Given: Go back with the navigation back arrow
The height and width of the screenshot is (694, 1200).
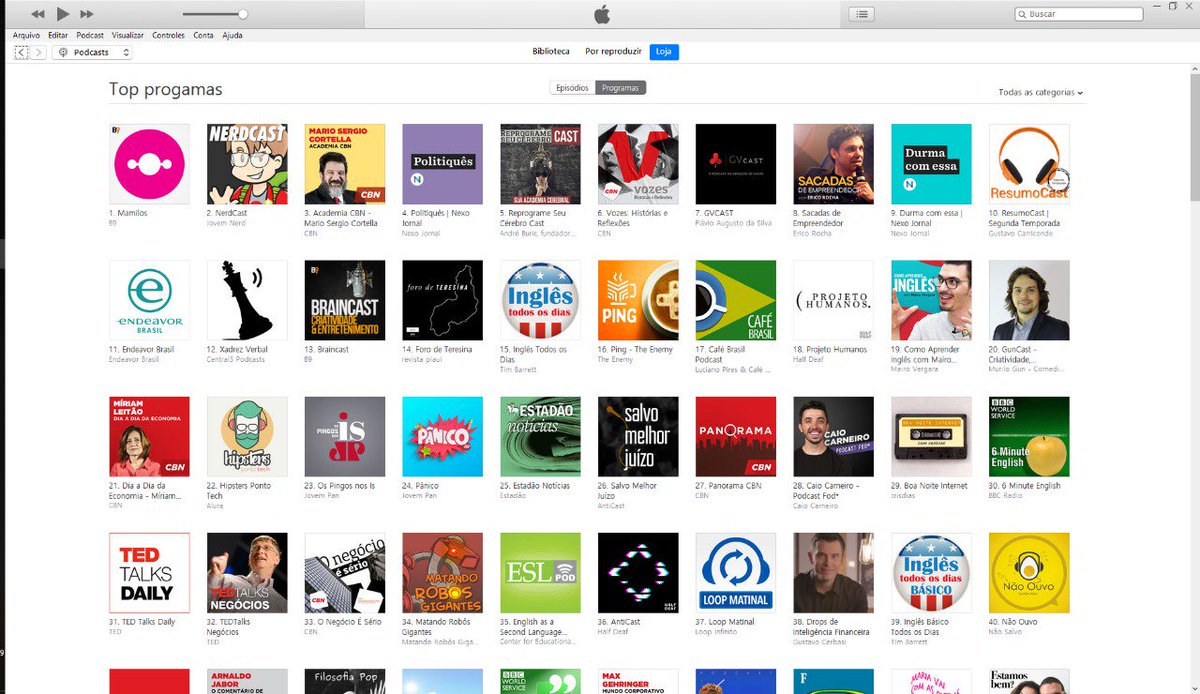Looking at the screenshot, I should (22, 52).
